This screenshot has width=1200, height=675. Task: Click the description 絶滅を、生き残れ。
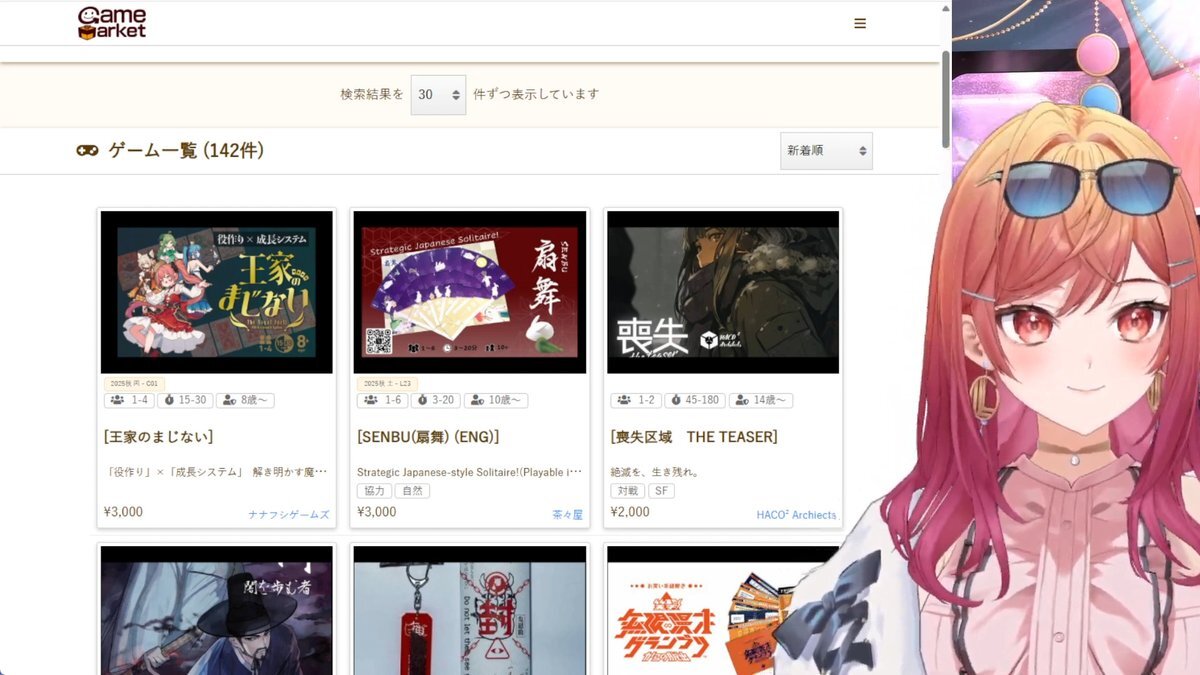pos(654,472)
